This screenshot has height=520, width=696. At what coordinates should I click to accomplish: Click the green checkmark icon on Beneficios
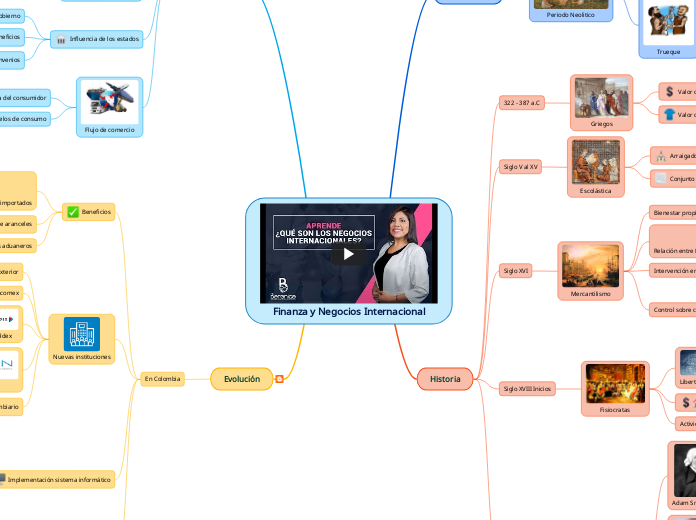(x=73, y=212)
